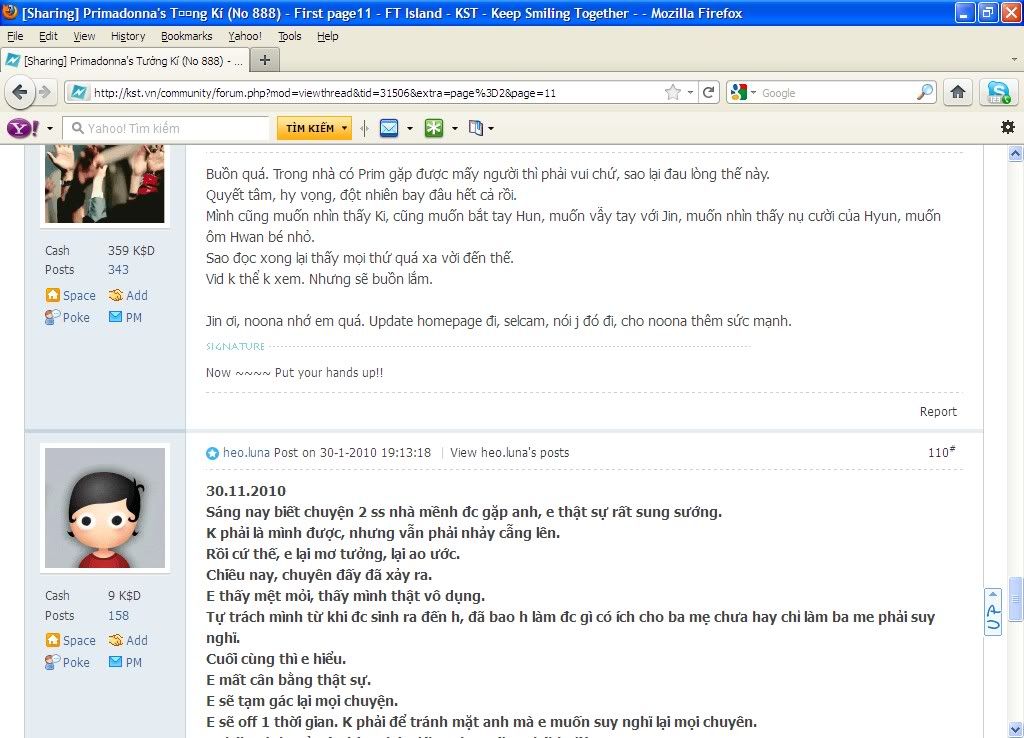
Task: Open the Firefox home page icon
Action: [957, 93]
